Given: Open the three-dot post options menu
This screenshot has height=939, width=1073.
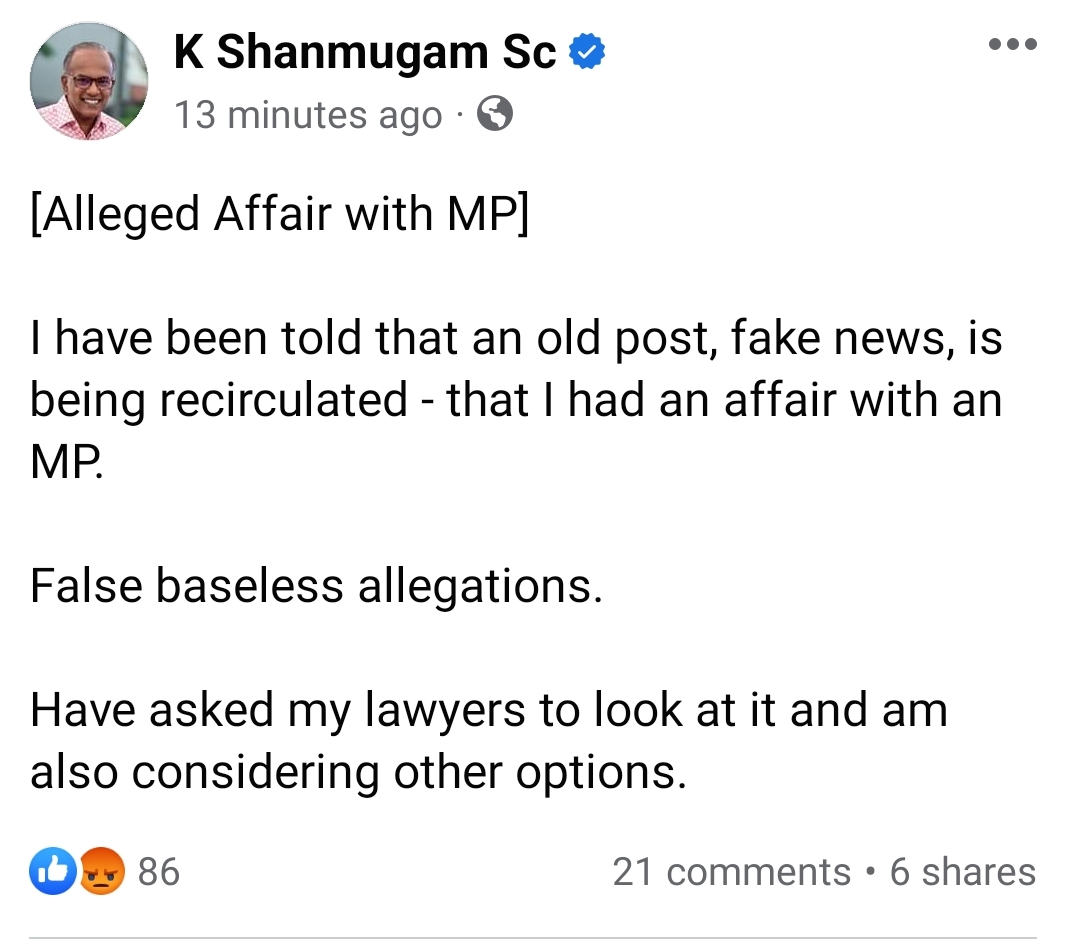Looking at the screenshot, I should point(1012,44).
